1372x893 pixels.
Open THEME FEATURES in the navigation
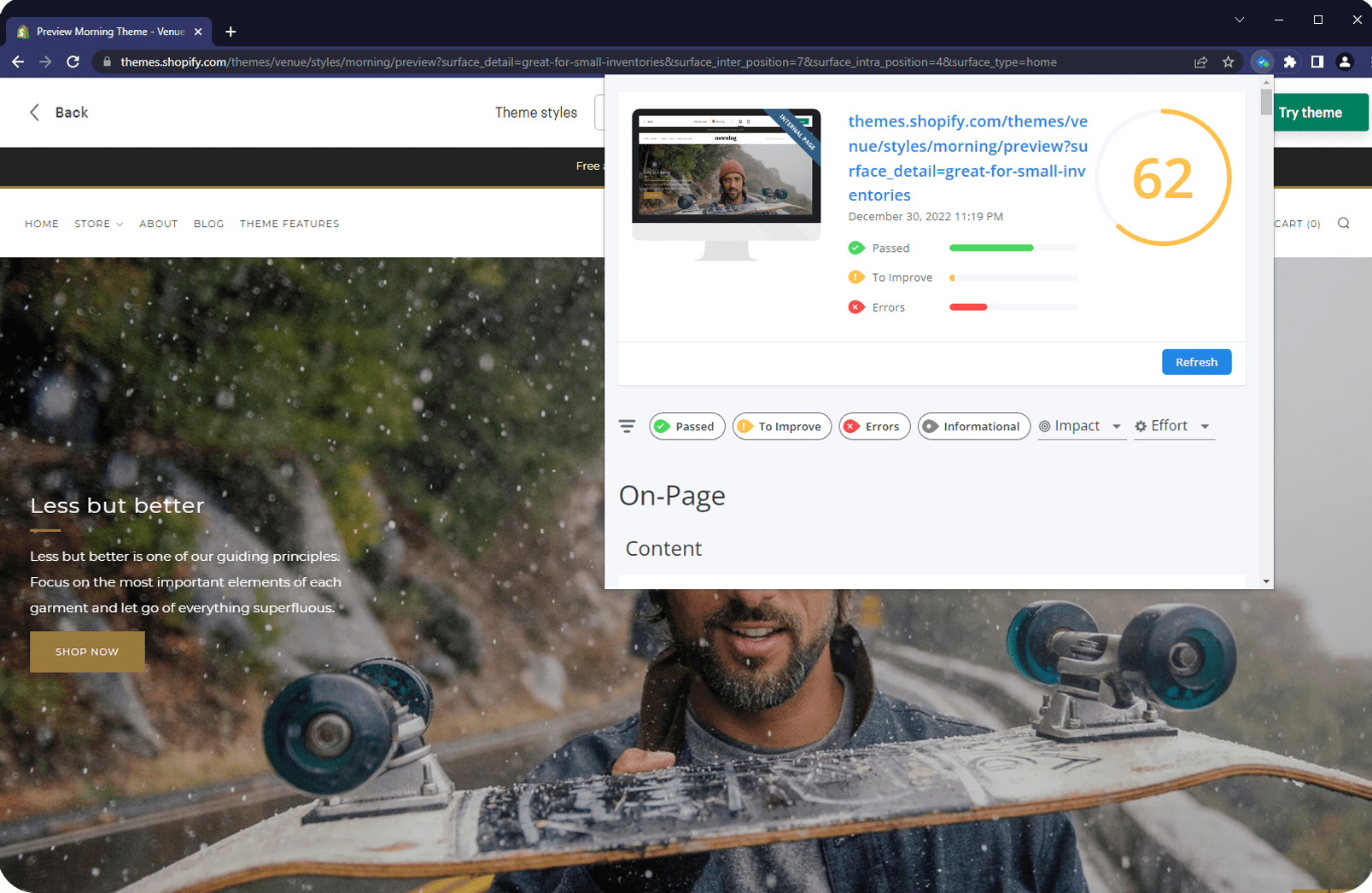point(289,224)
